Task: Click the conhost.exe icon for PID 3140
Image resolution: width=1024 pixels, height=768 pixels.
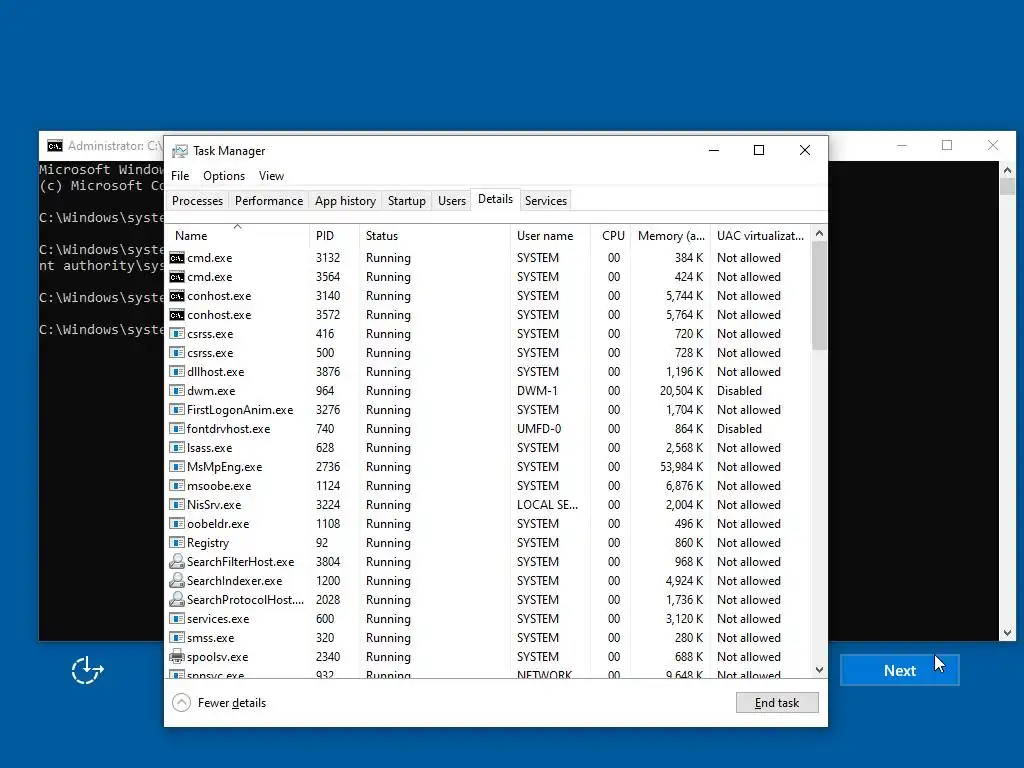Action: pos(176,296)
